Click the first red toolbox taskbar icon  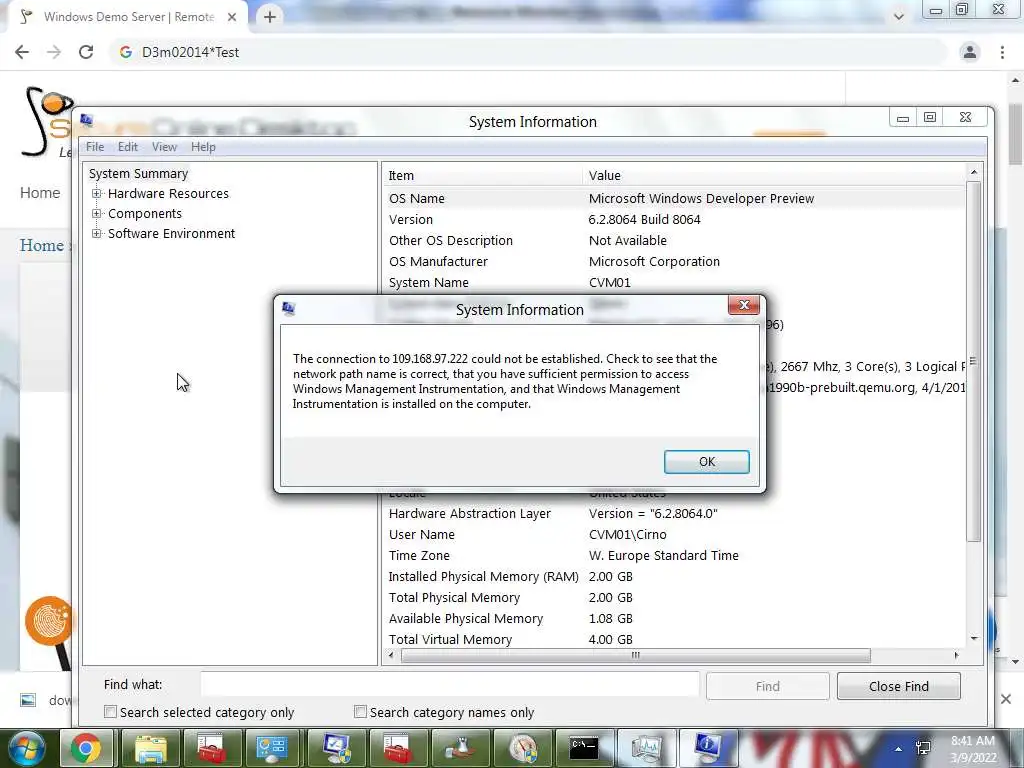(211, 748)
